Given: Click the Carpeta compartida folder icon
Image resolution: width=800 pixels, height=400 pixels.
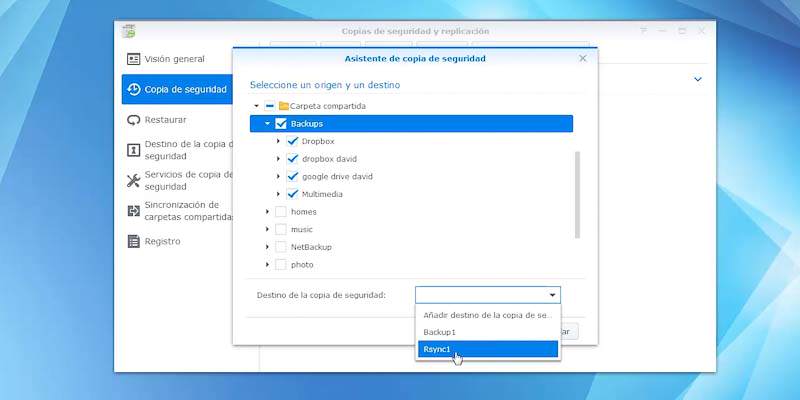Looking at the screenshot, I should coord(284,106).
